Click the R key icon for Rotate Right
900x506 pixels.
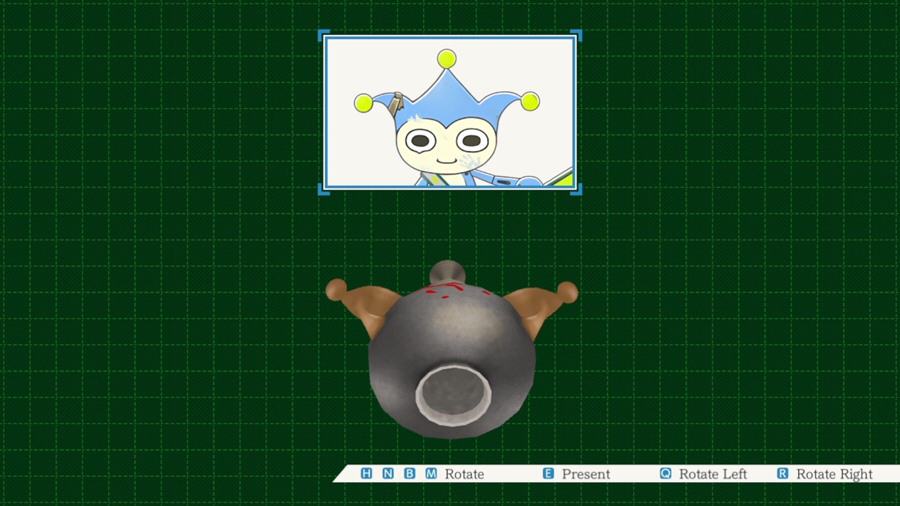[782, 473]
